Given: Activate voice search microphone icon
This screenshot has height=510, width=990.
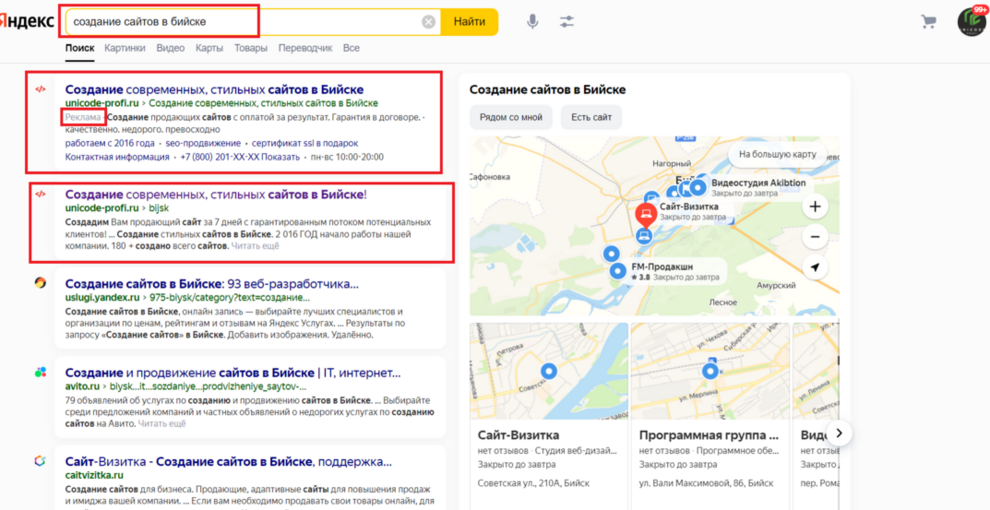Looking at the screenshot, I should click(x=533, y=22).
